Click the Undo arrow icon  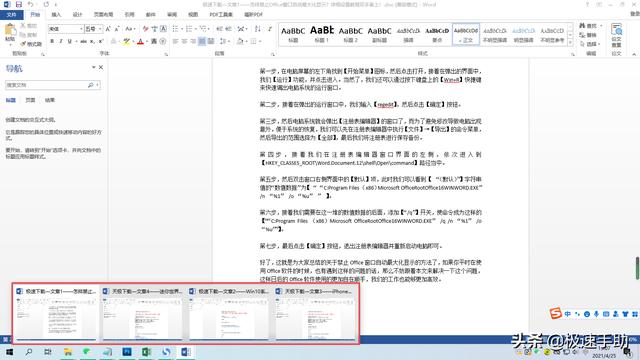point(31,4)
